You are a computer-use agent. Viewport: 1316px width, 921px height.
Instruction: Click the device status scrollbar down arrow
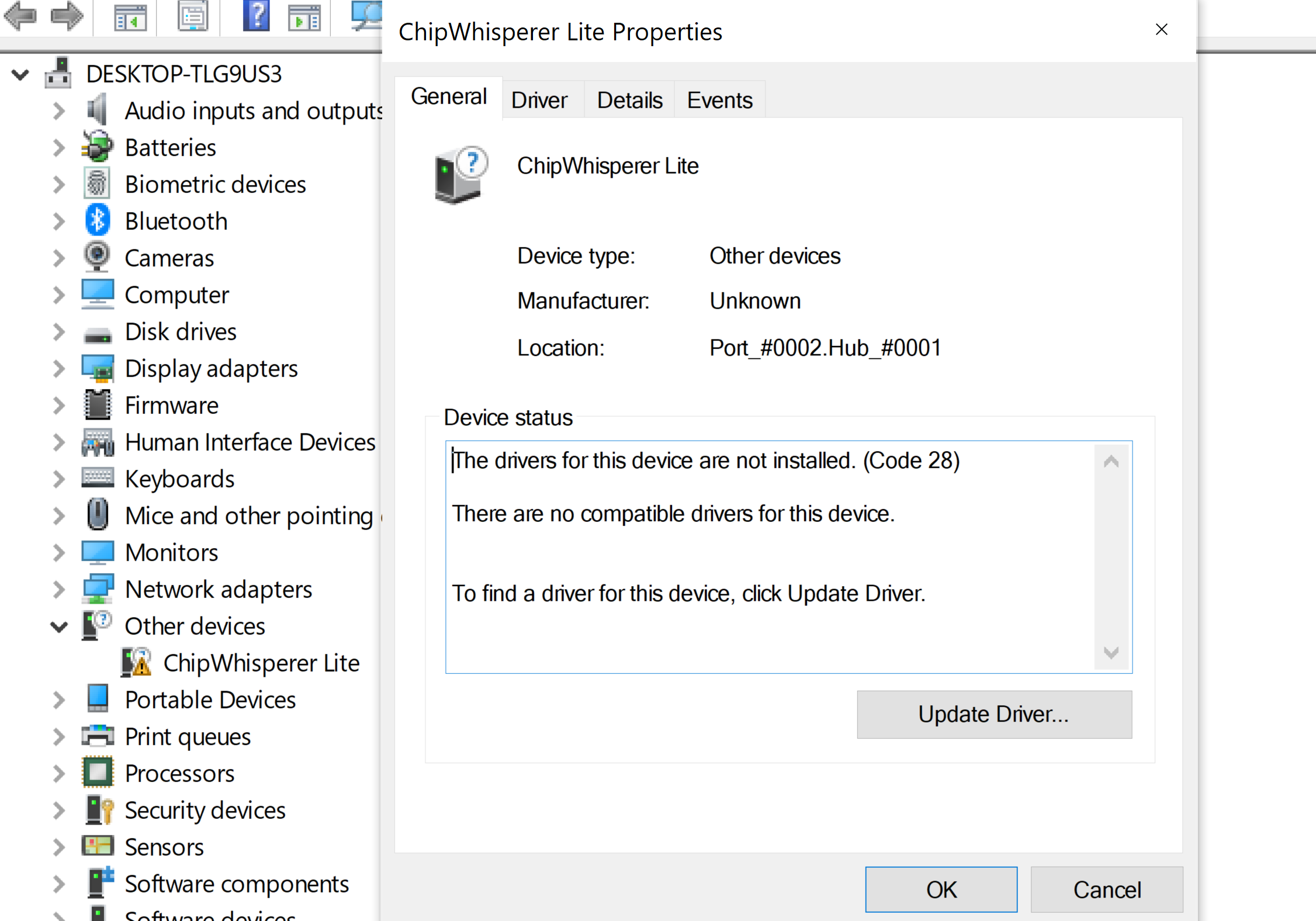point(1111,652)
